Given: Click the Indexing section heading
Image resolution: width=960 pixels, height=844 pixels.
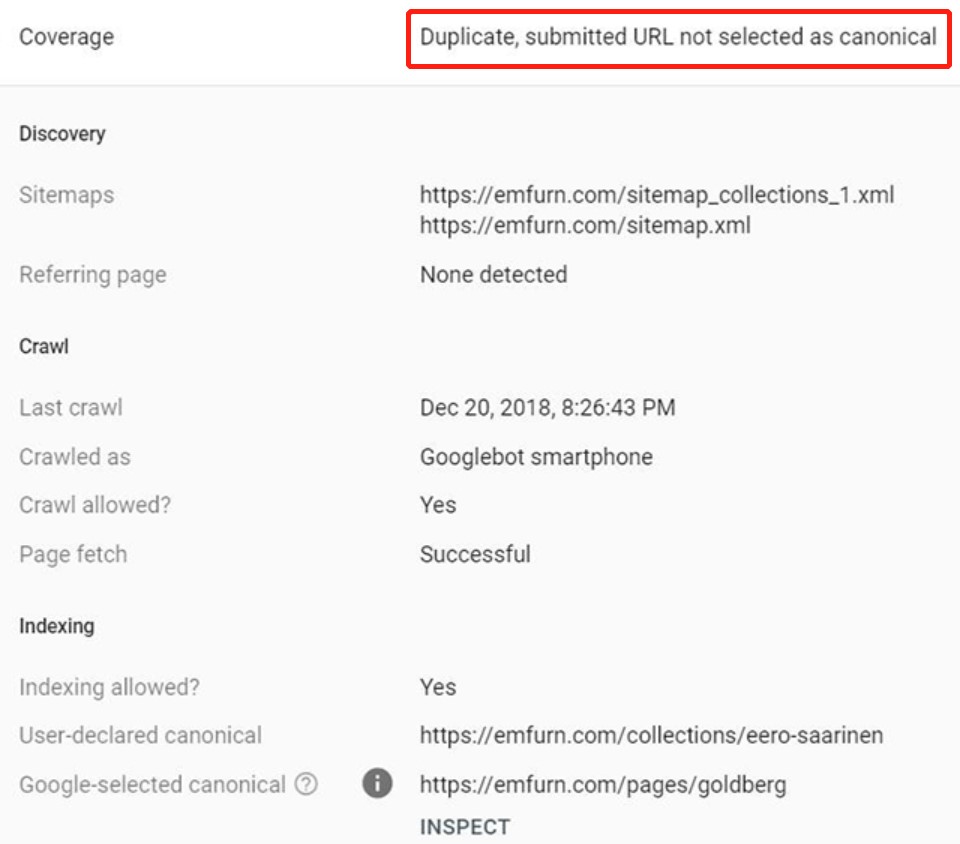Looking at the screenshot, I should coord(57,626).
